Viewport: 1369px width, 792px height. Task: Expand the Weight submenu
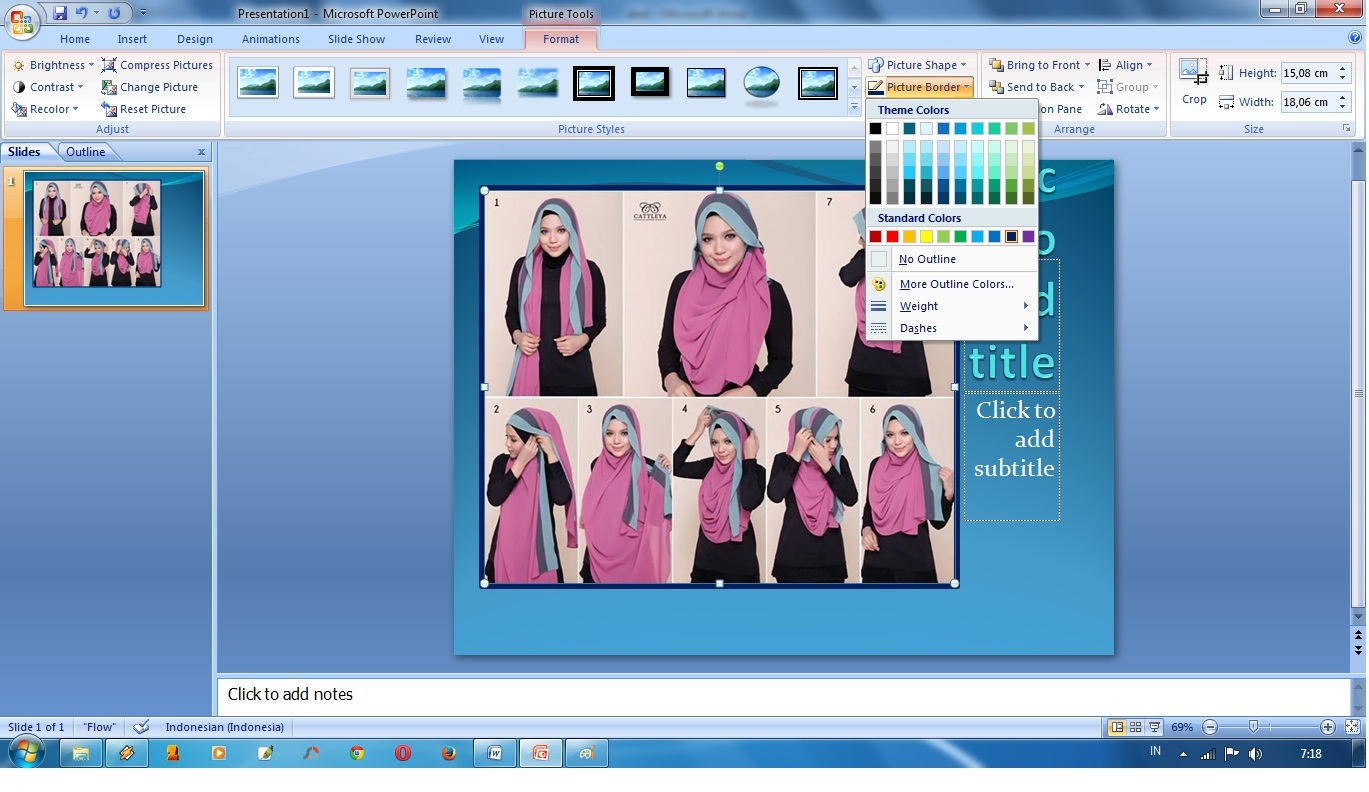click(x=918, y=306)
